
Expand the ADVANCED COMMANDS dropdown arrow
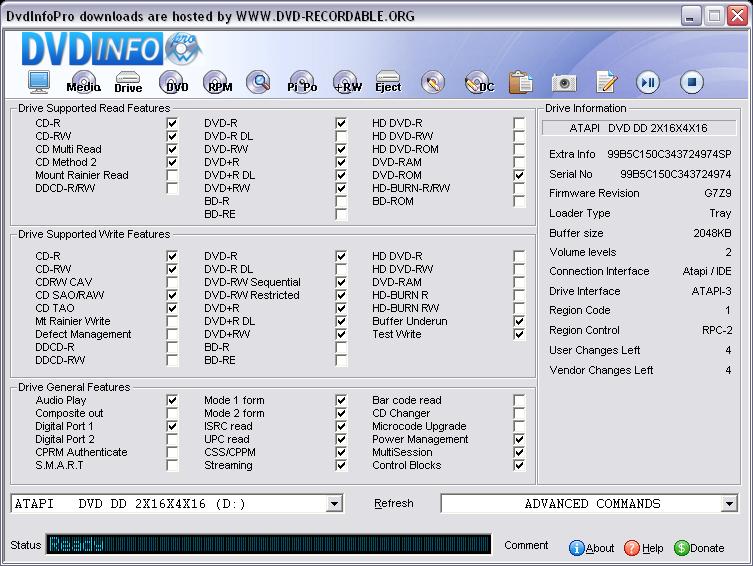pyautogui.click(x=729, y=504)
